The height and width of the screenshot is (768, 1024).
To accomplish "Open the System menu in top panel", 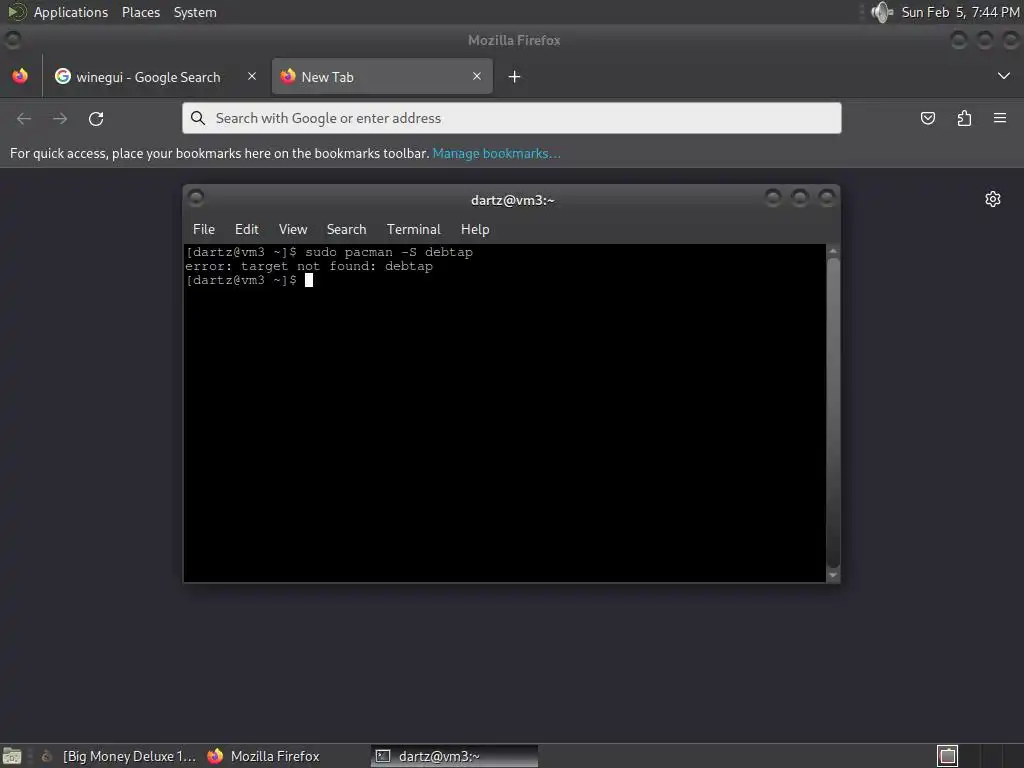I will click(x=195, y=12).
